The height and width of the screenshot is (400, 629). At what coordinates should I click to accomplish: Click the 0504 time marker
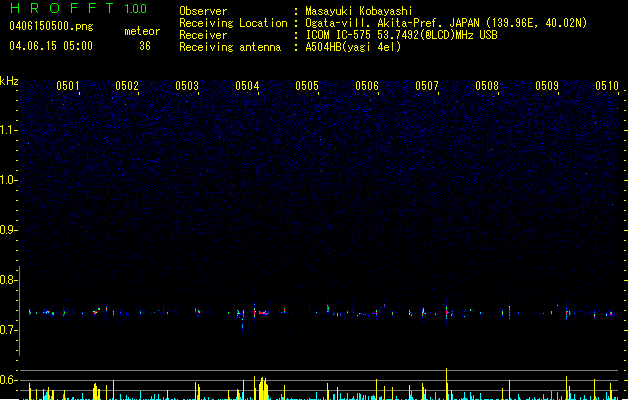point(247,86)
